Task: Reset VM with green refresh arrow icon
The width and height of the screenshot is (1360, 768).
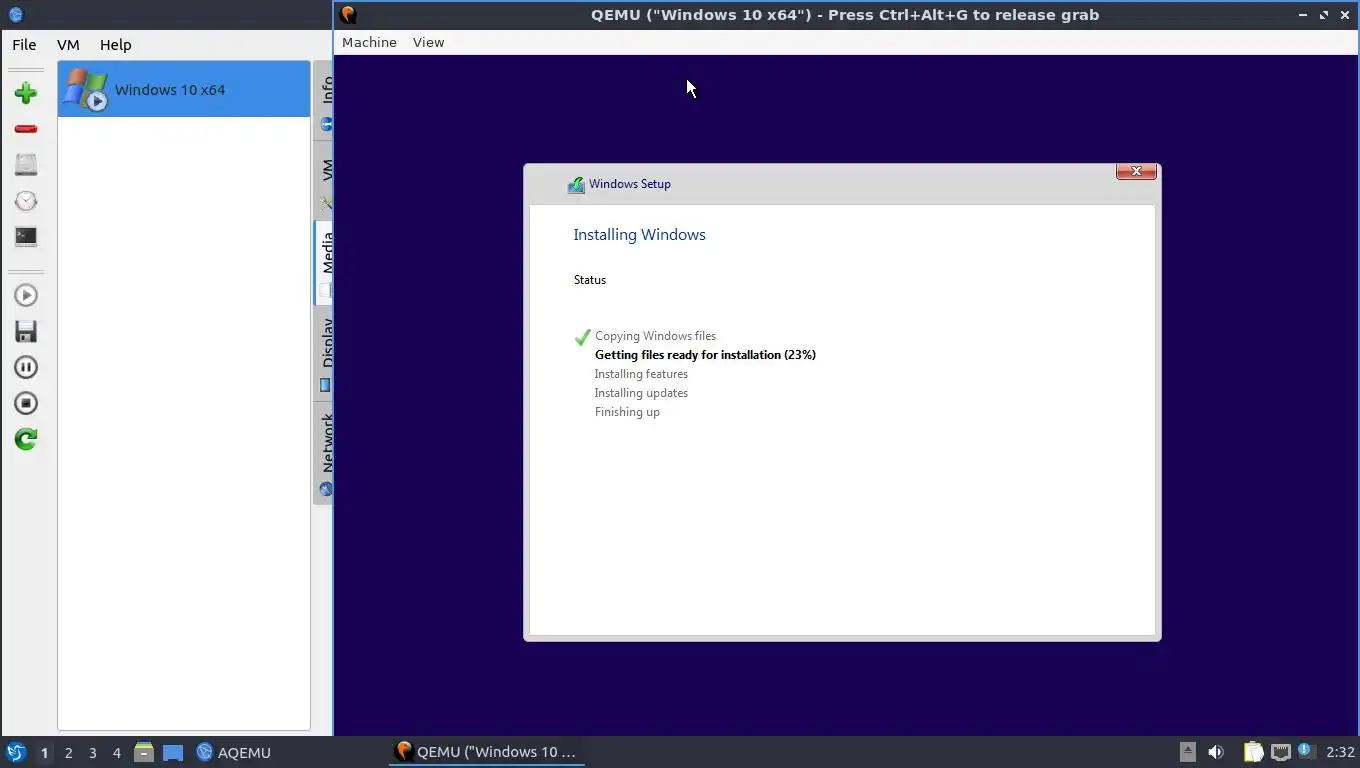Action: (x=26, y=439)
